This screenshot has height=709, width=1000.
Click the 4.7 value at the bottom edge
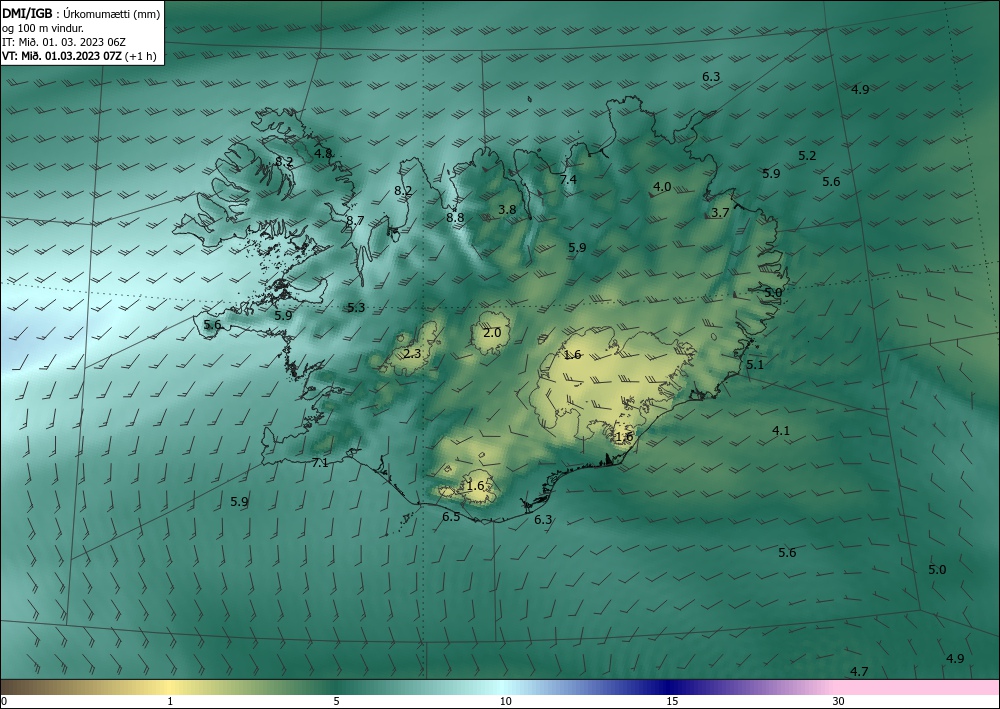[859, 671]
